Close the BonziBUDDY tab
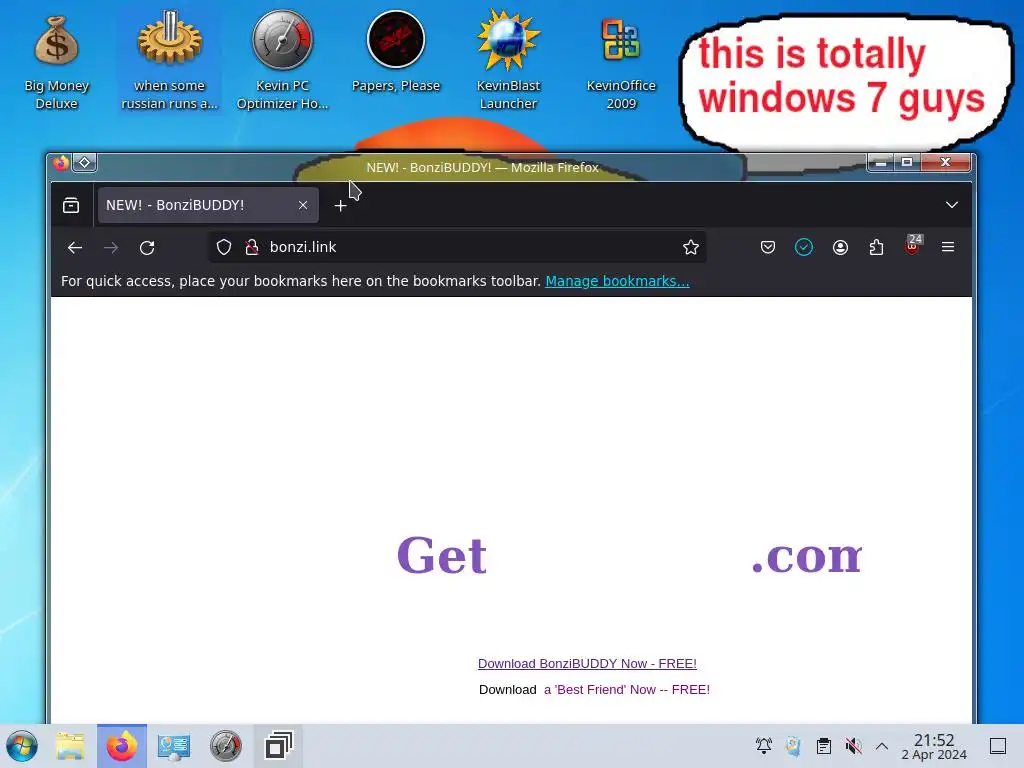The height and width of the screenshot is (768, 1024). tap(303, 205)
